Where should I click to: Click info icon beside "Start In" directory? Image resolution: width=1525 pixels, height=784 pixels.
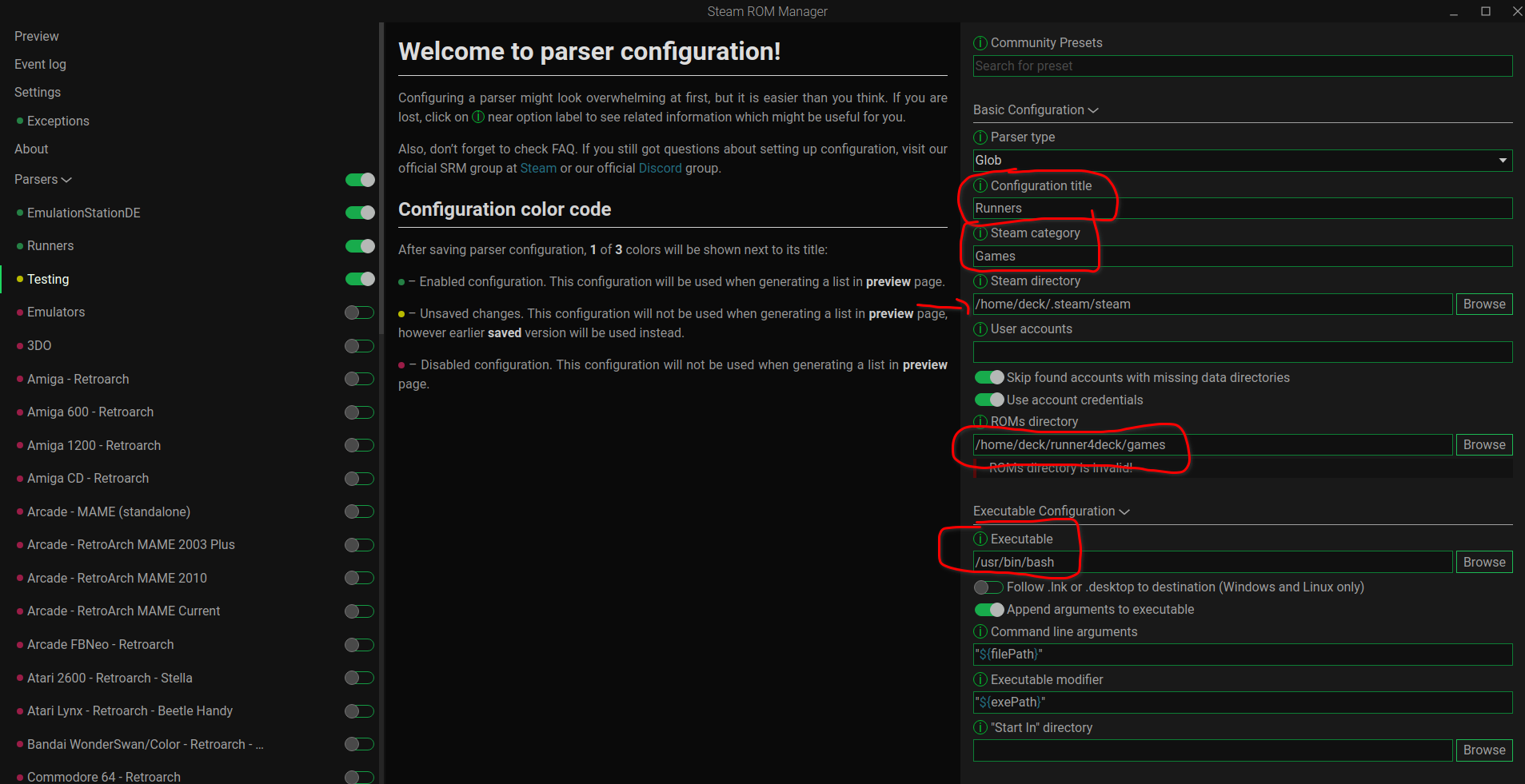pos(980,728)
